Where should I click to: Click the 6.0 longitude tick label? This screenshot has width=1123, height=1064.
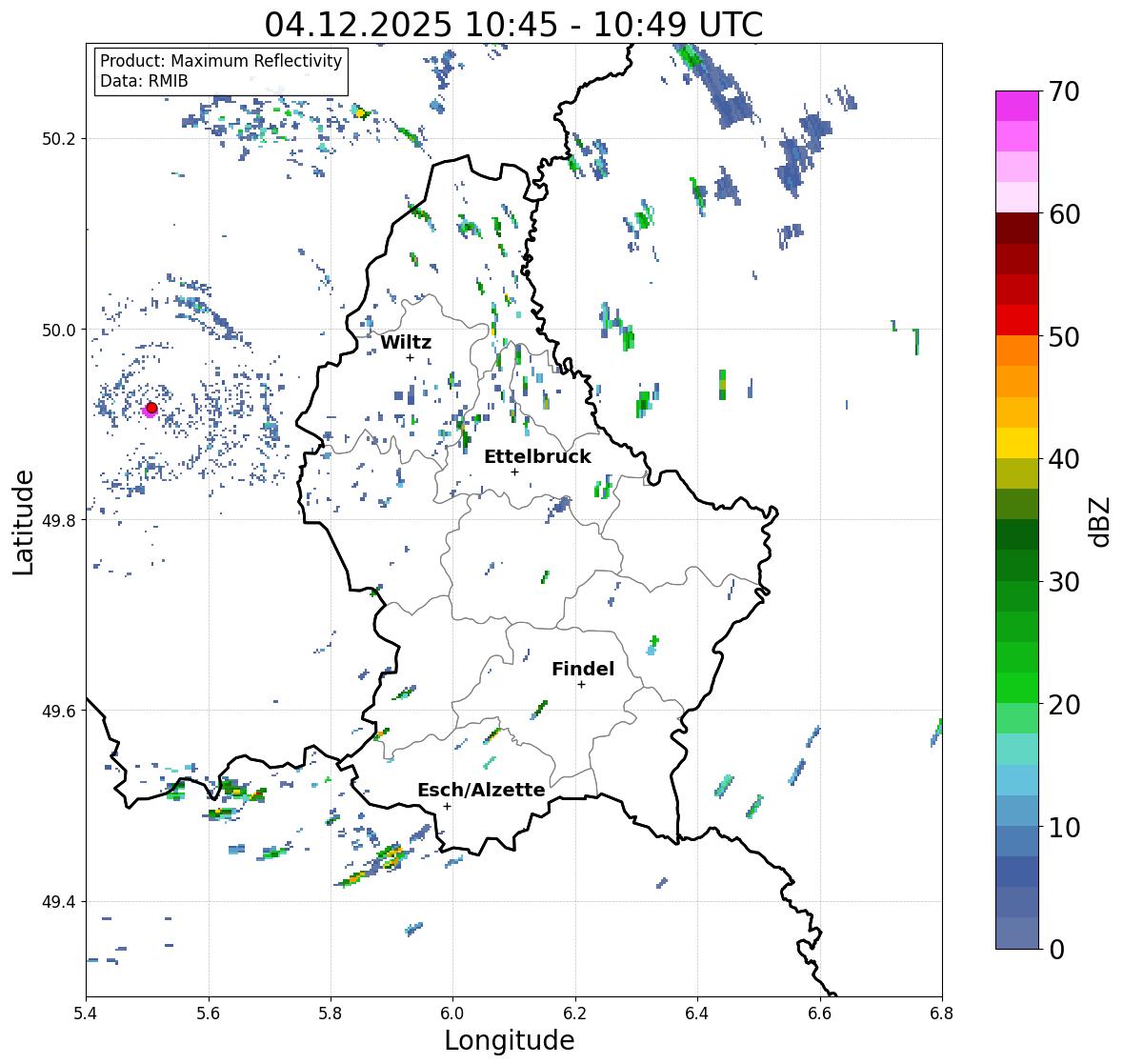click(452, 1014)
